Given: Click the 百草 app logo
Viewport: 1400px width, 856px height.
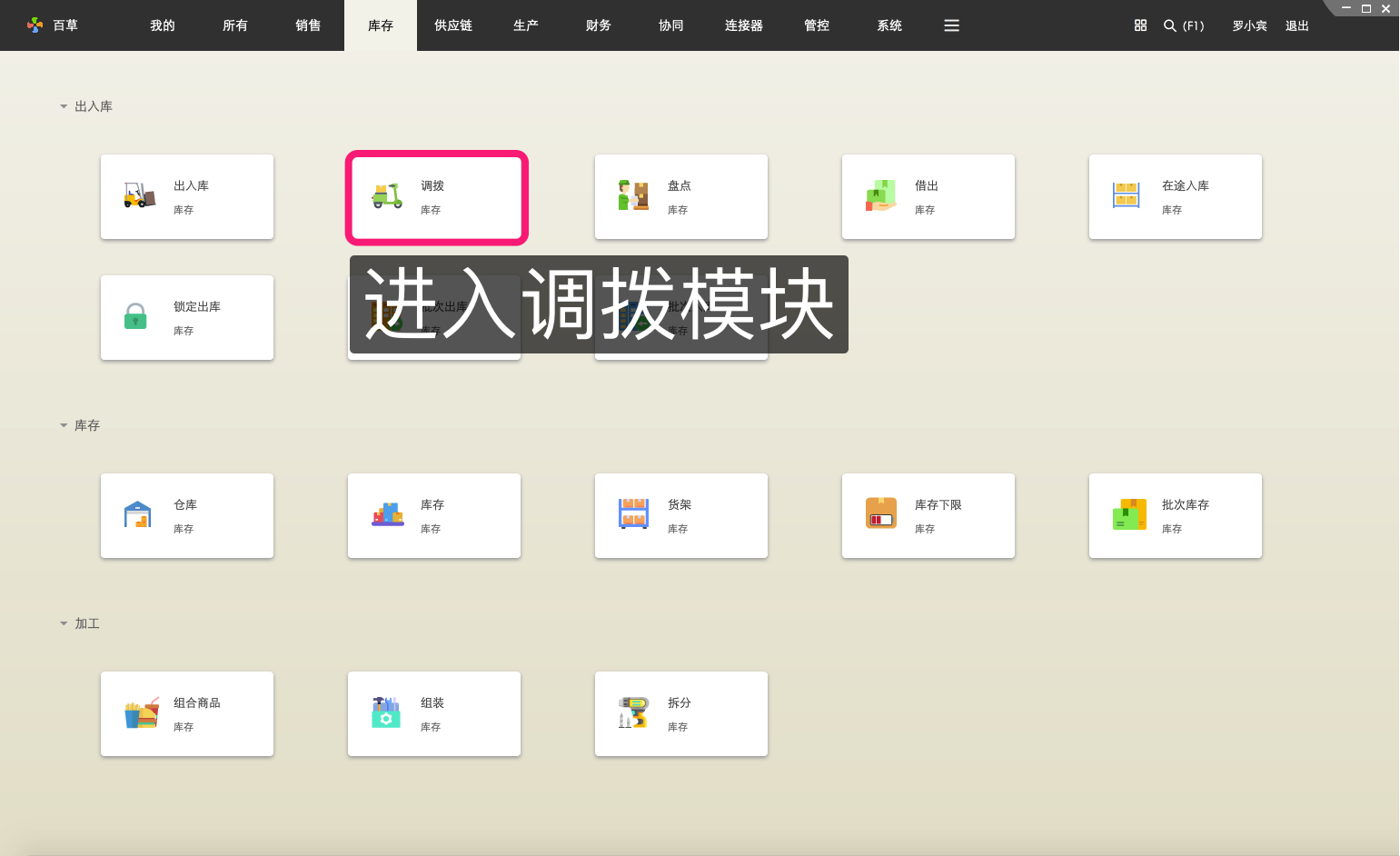Looking at the screenshot, I should point(35,25).
